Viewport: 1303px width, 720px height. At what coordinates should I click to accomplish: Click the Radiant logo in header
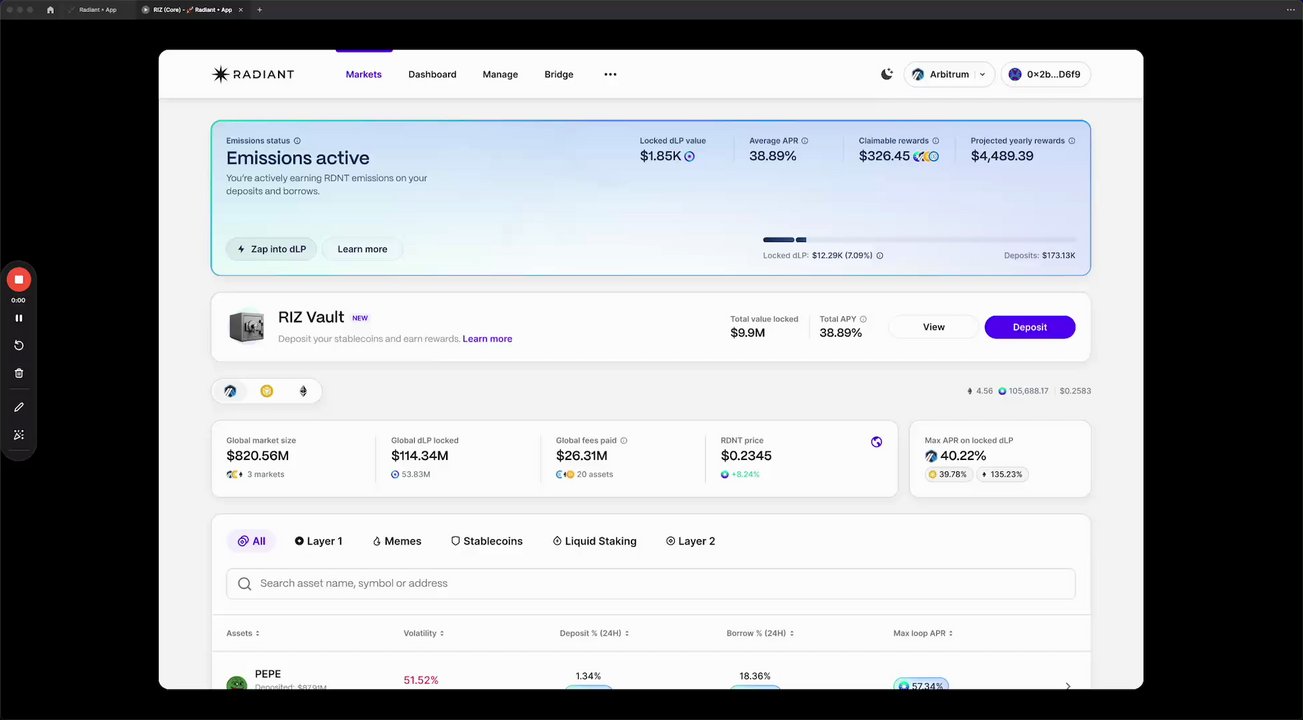pyautogui.click(x=253, y=74)
